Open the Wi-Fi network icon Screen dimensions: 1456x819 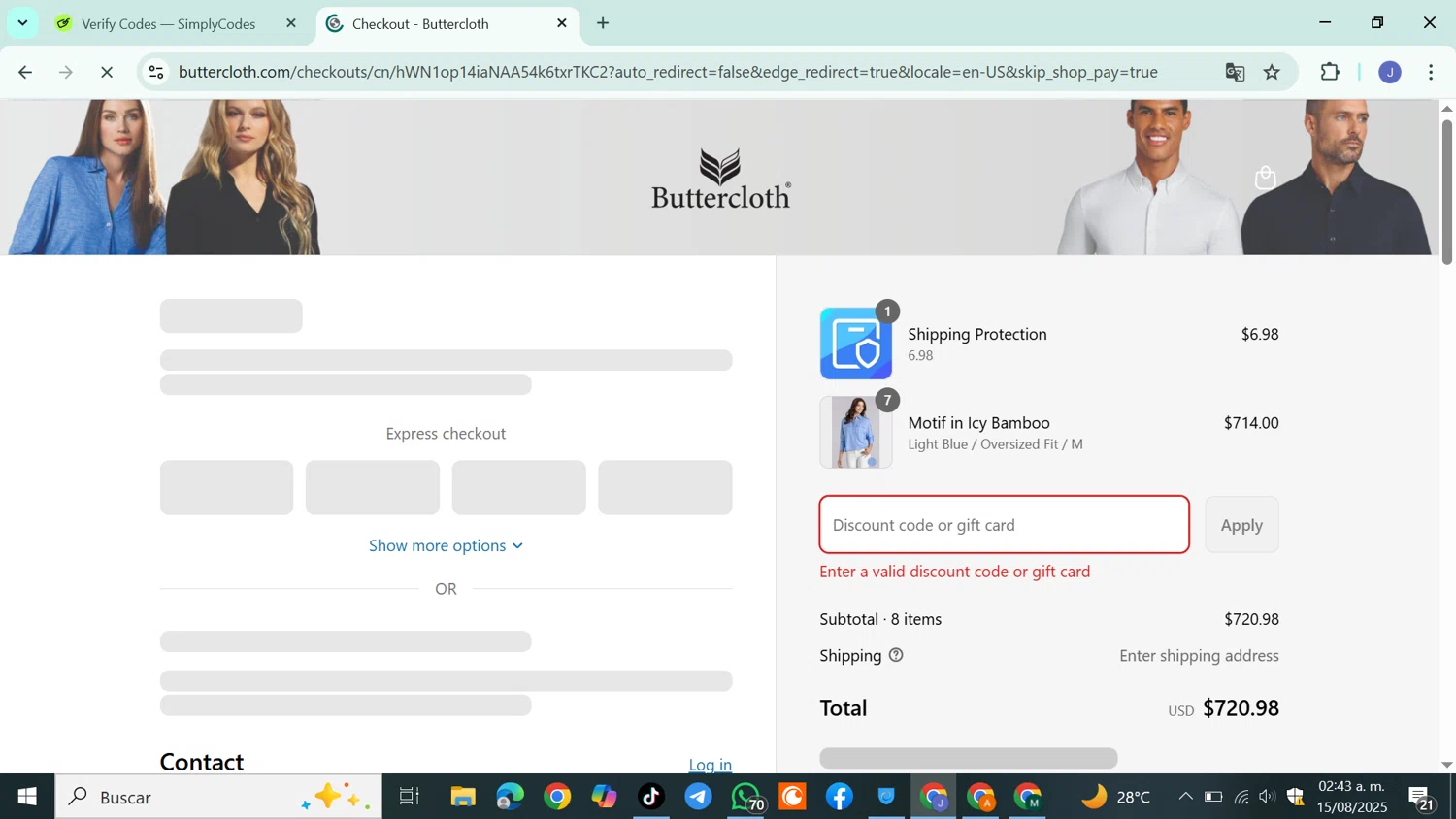1241,797
